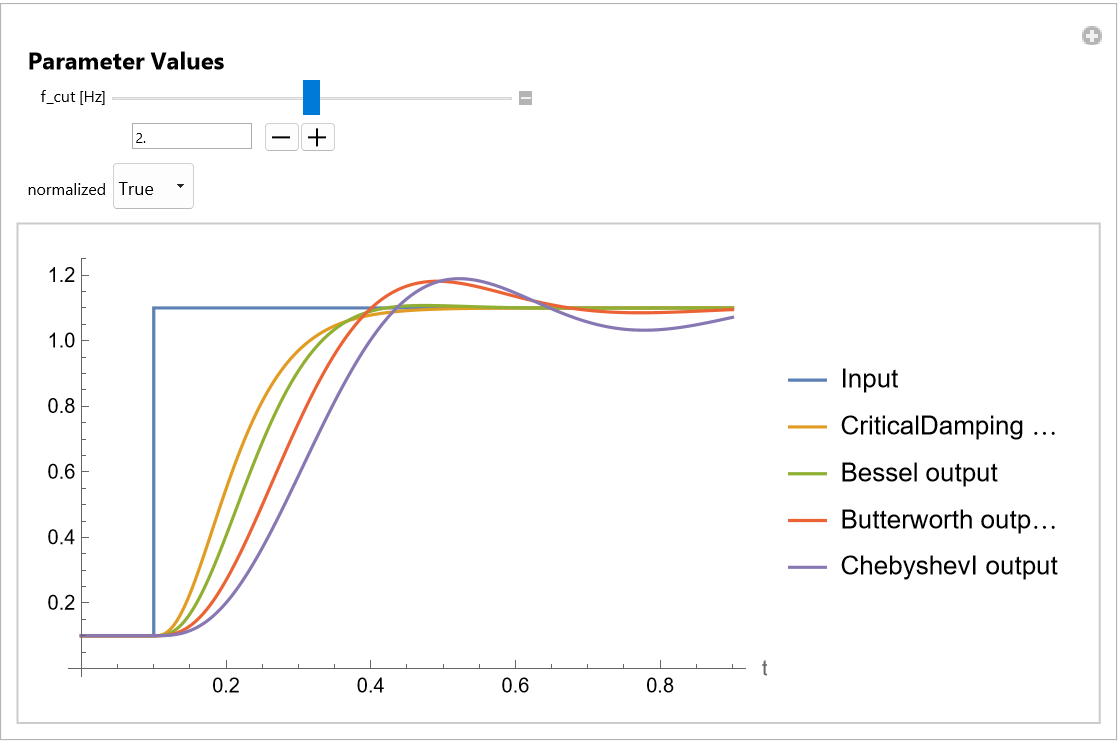The image size is (1118, 744).
Task: Click the "ChebyshevI output" legend label
Action: pyautogui.click(x=949, y=566)
